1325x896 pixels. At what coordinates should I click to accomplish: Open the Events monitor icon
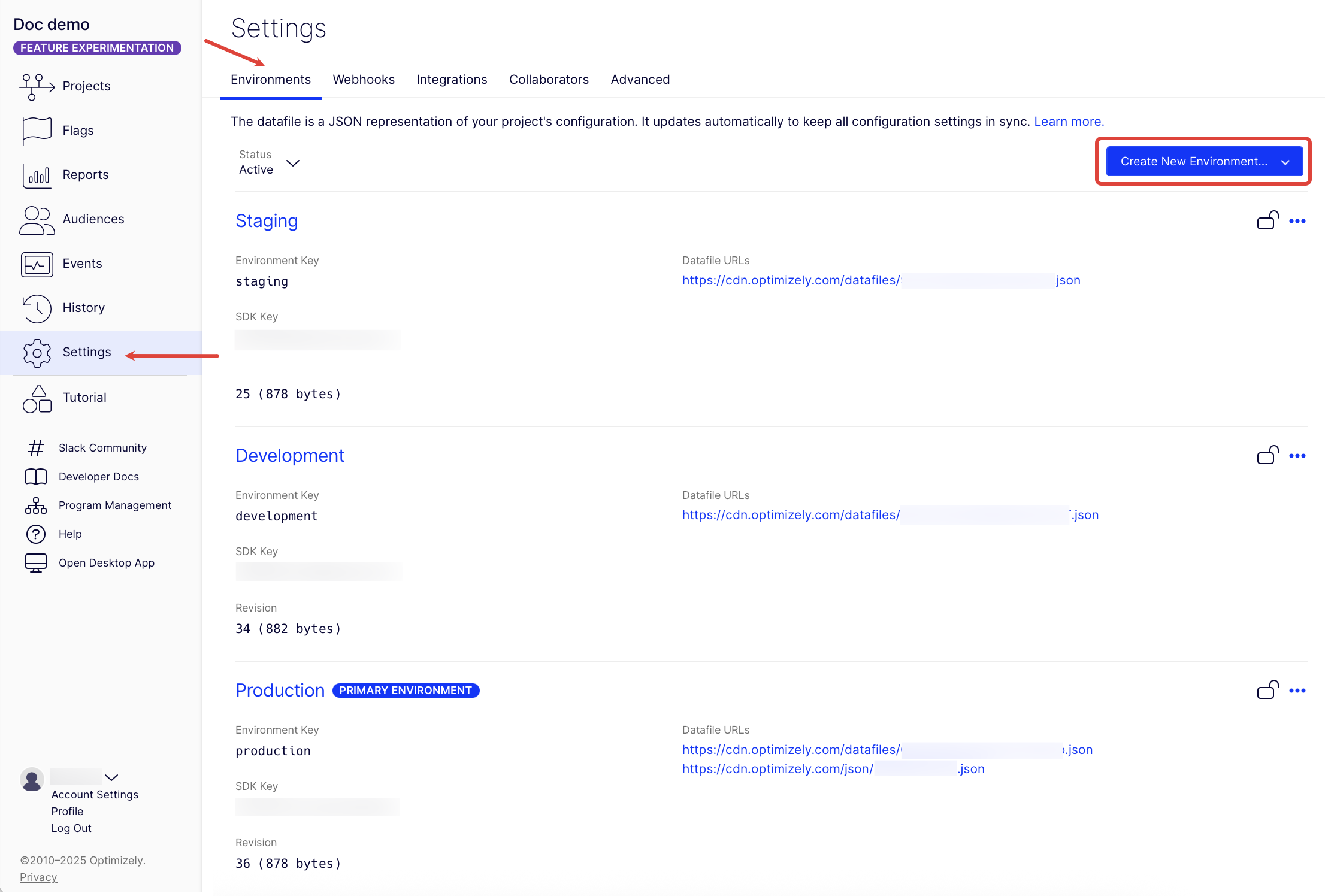[36, 264]
